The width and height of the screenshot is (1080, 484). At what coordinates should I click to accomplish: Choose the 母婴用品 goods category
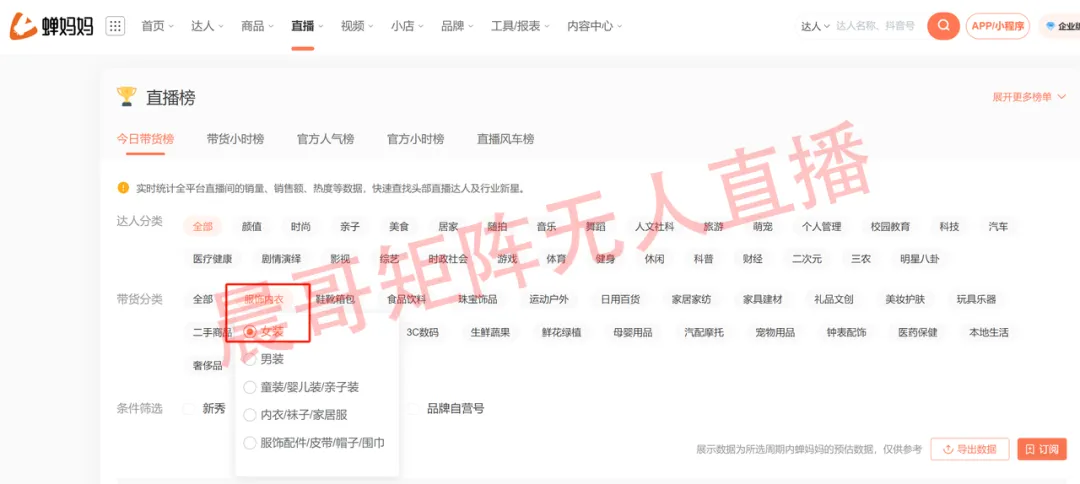(632, 333)
